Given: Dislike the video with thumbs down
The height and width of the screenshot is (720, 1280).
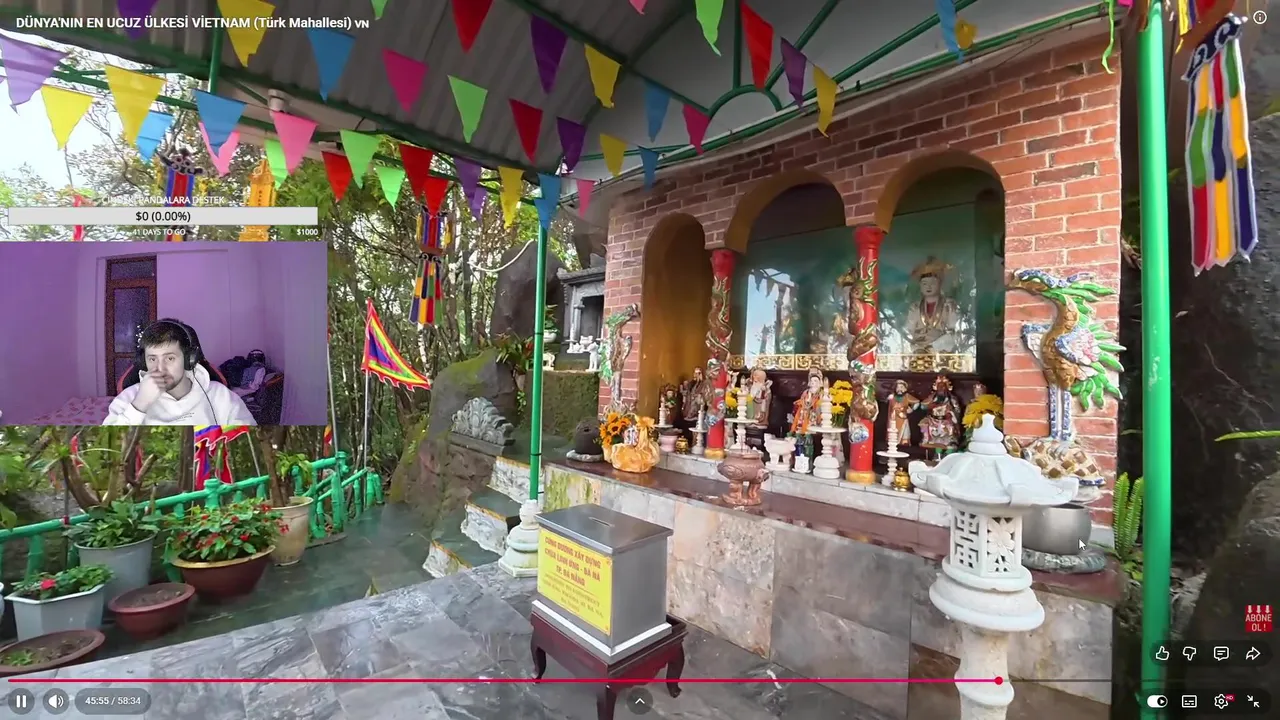Looking at the screenshot, I should [1190, 653].
